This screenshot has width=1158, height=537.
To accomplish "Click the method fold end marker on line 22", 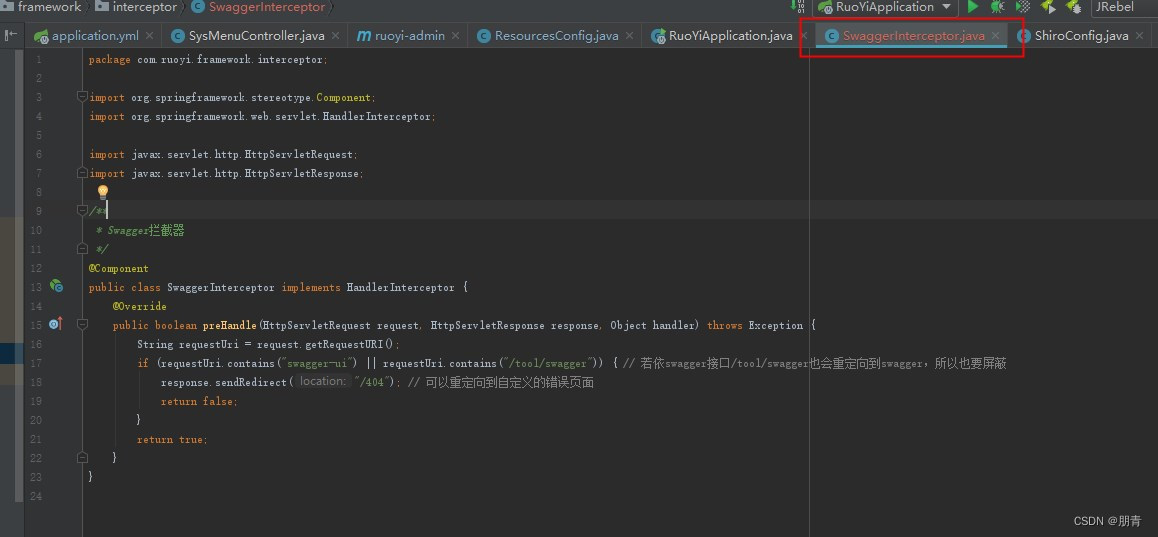I will point(83,457).
